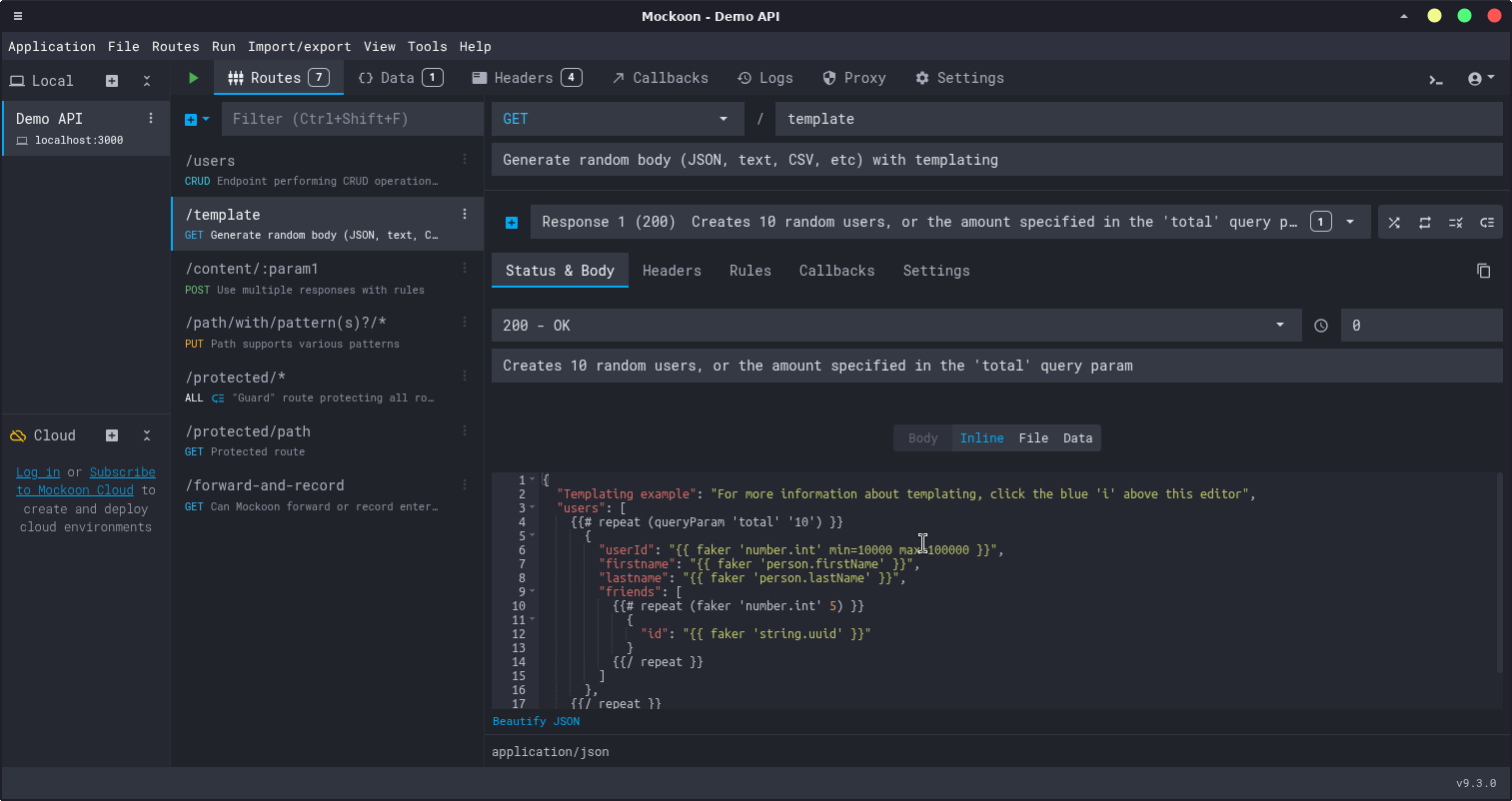1512x801 pixels.
Task: Click the latency clock icon
Action: 1321,326
